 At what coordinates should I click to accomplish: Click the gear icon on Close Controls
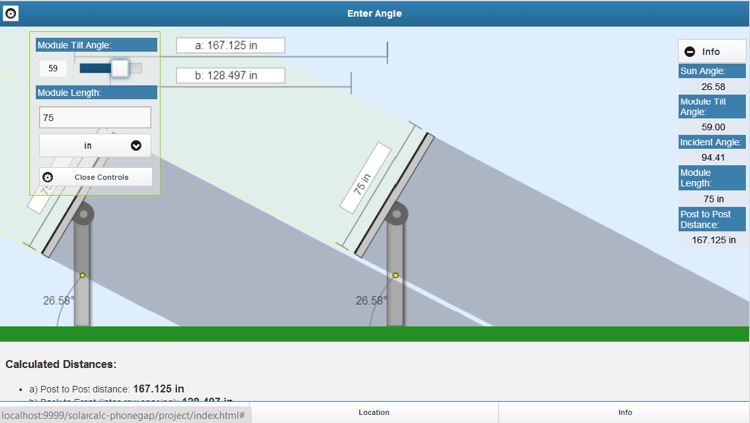48,177
